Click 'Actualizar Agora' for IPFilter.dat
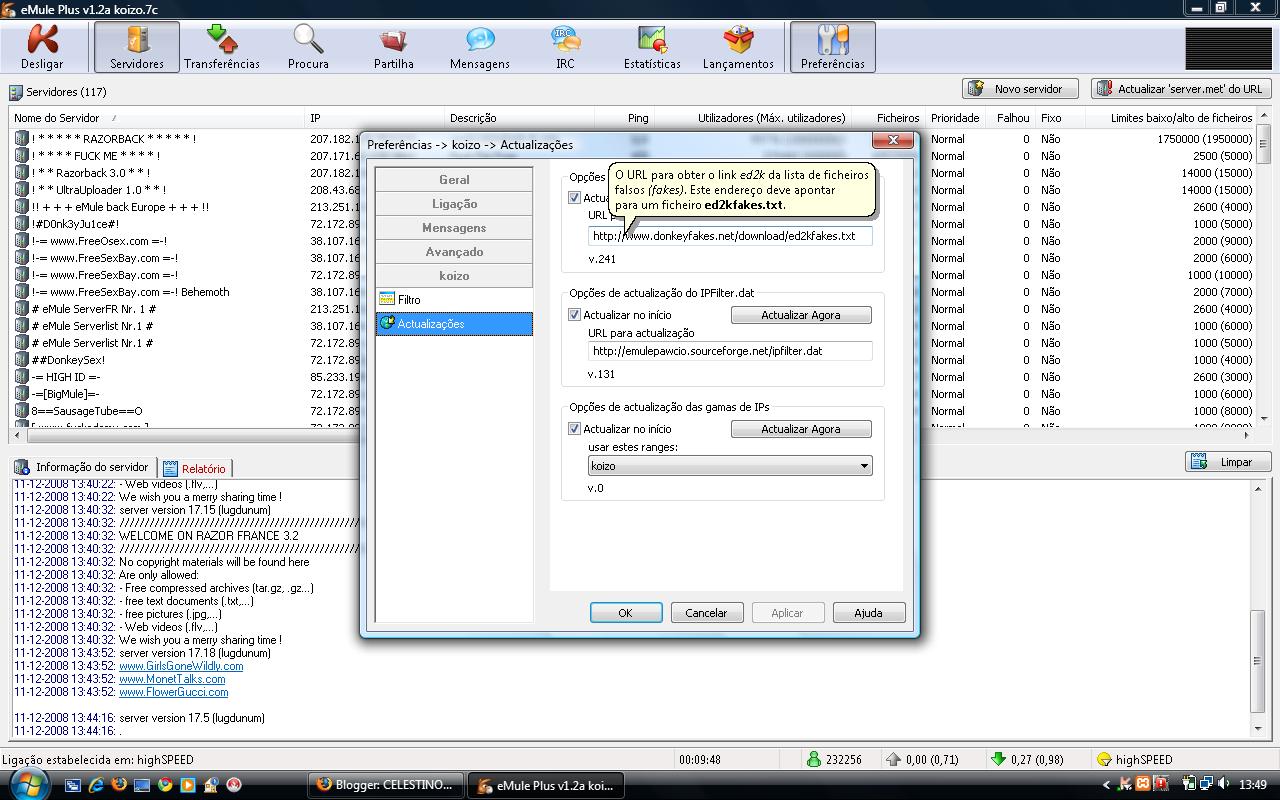 [801, 315]
